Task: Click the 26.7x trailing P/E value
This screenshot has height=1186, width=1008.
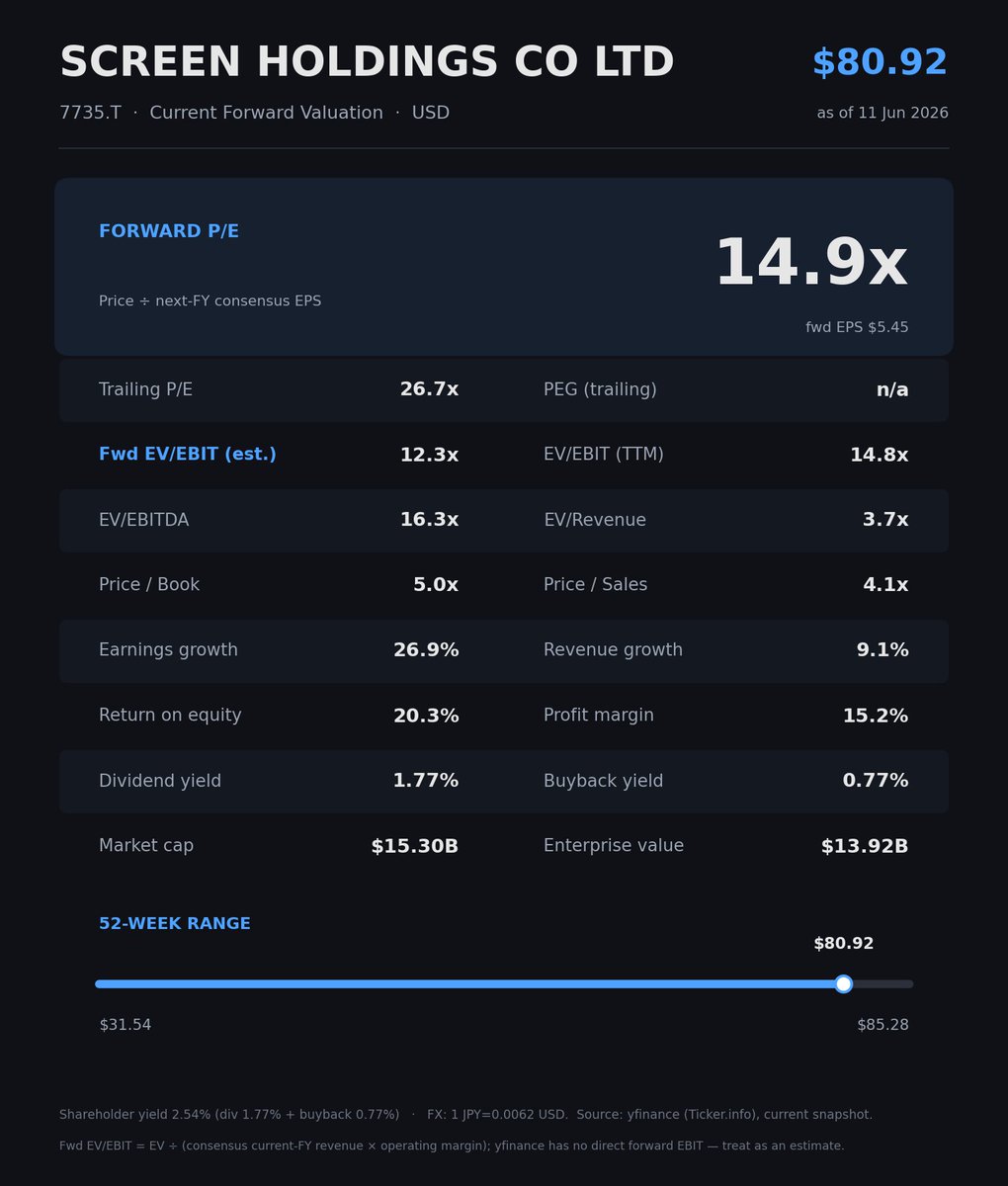Action: pos(429,389)
